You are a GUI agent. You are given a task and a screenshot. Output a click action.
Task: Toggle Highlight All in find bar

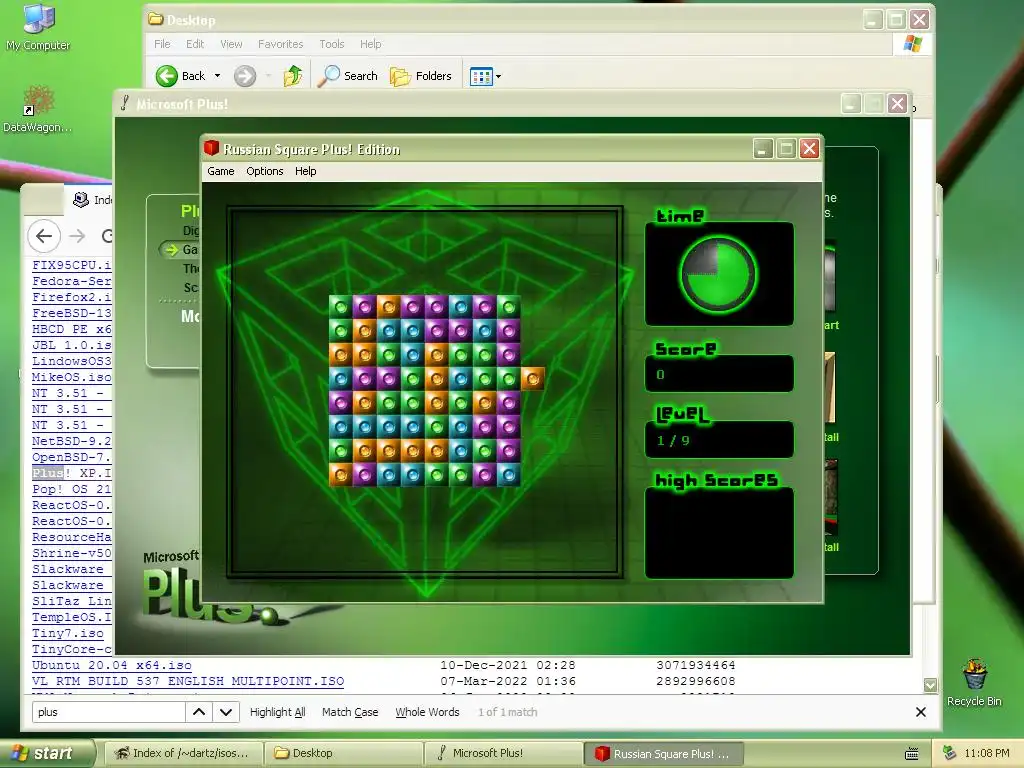coord(278,712)
